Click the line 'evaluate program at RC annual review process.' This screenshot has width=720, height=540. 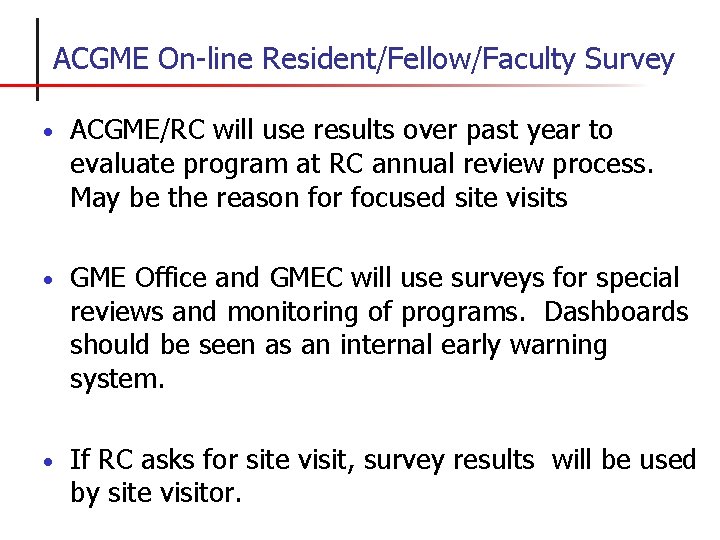tap(362, 165)
